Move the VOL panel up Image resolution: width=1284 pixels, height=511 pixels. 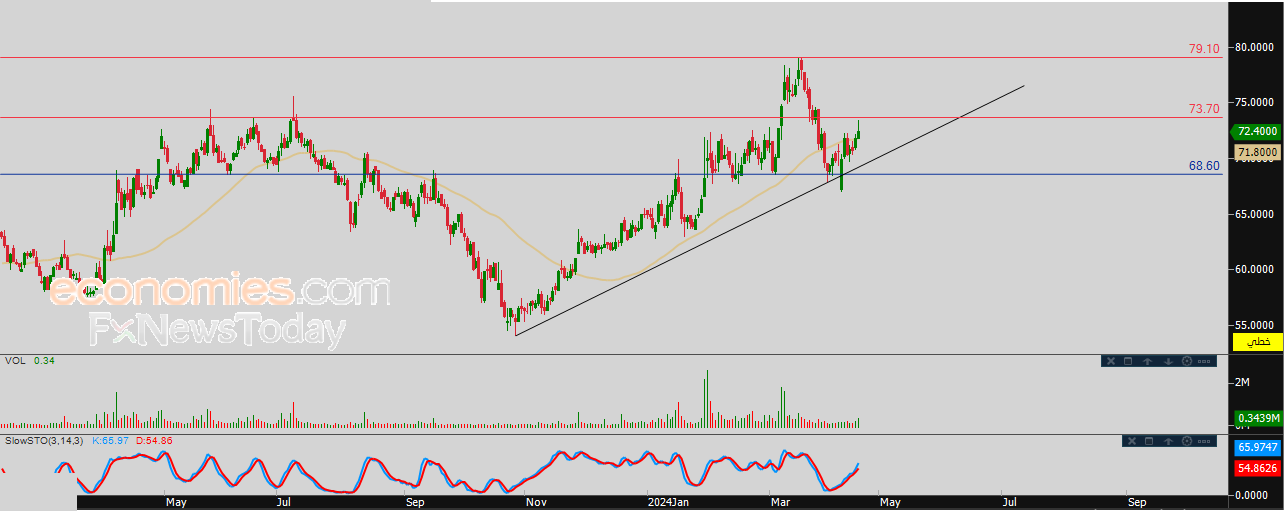click(1147, 361)
